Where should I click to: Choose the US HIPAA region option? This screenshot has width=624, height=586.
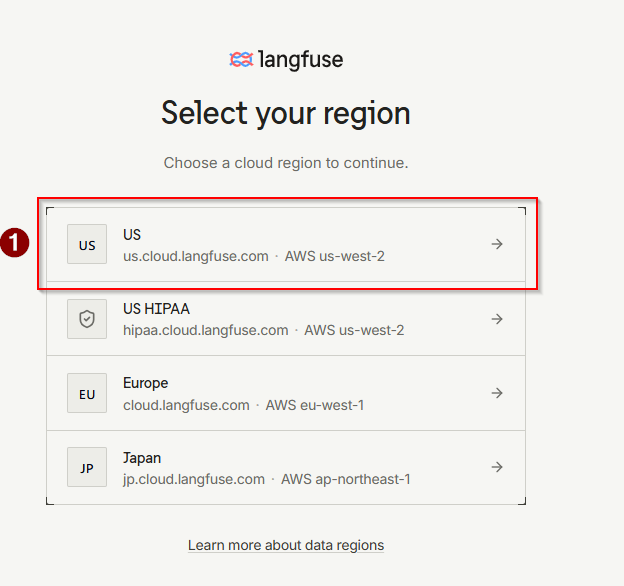[286, 319]
